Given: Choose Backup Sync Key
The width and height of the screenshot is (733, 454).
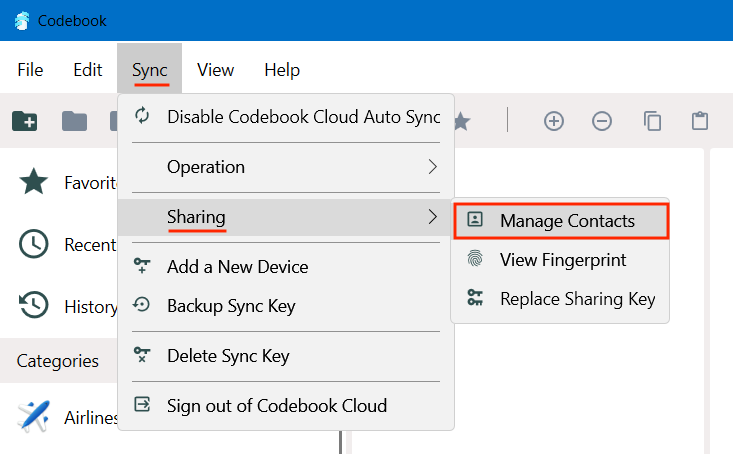Looking at the screenshot, I should [286, 306].
